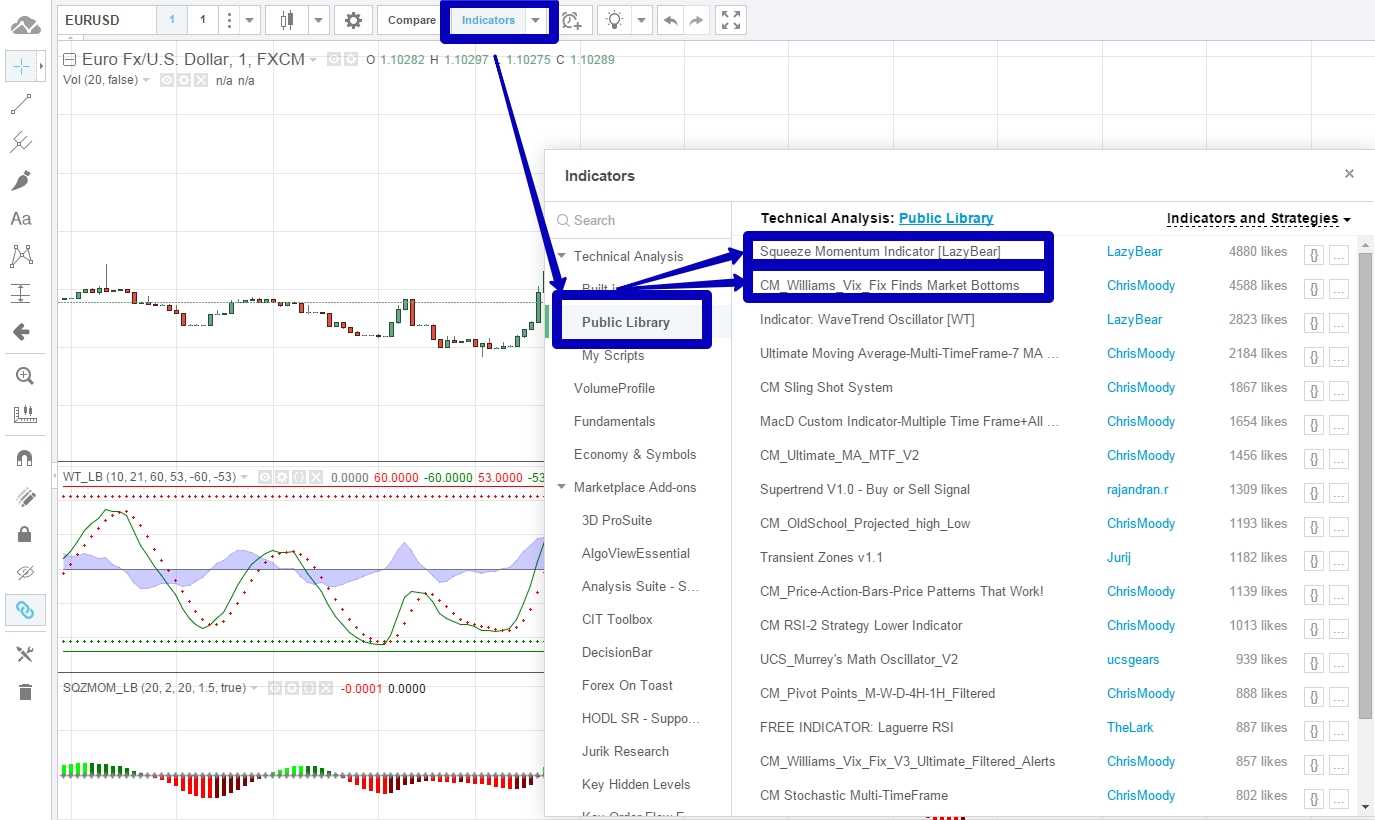
Task: Open chart settings gear icon in top toolbar
Action: [353, 20]
